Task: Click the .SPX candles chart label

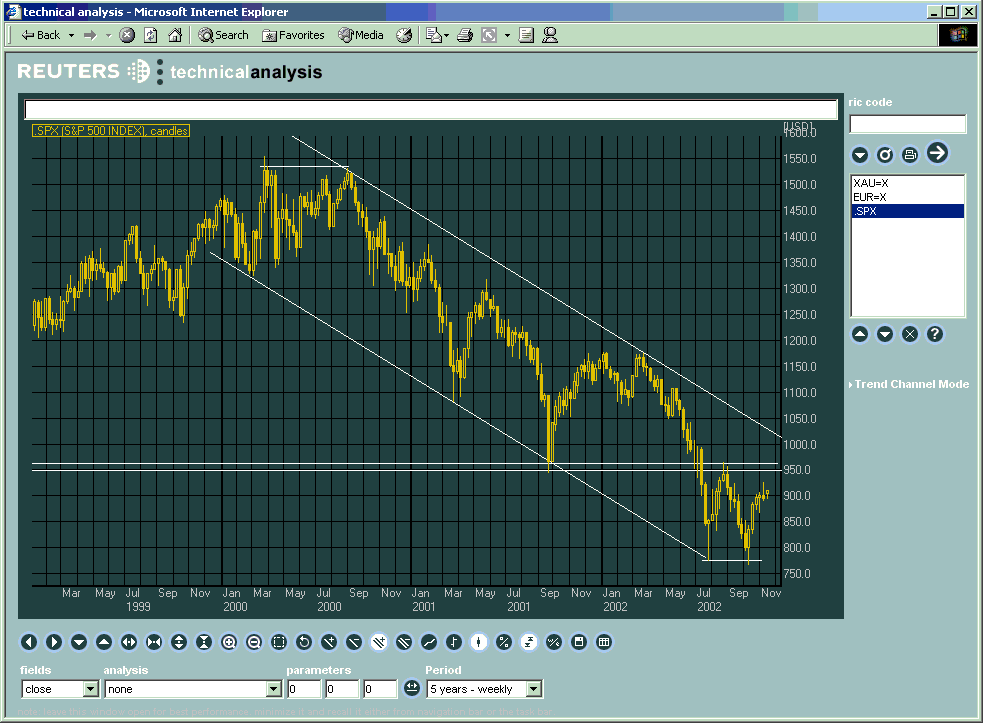Action: tap(111, 130)
